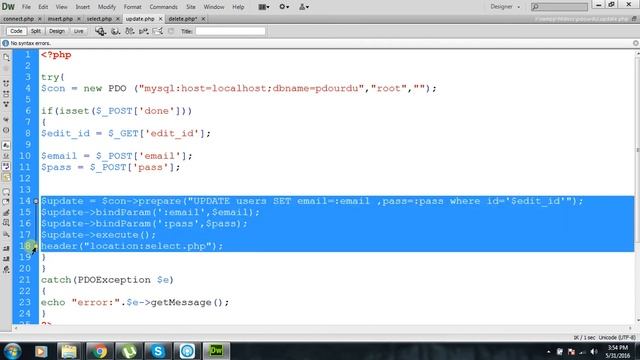Image resolution: width=640 pixels, height=360 pixels.
Task: Close the update.php tab
Action: (160, 19)
